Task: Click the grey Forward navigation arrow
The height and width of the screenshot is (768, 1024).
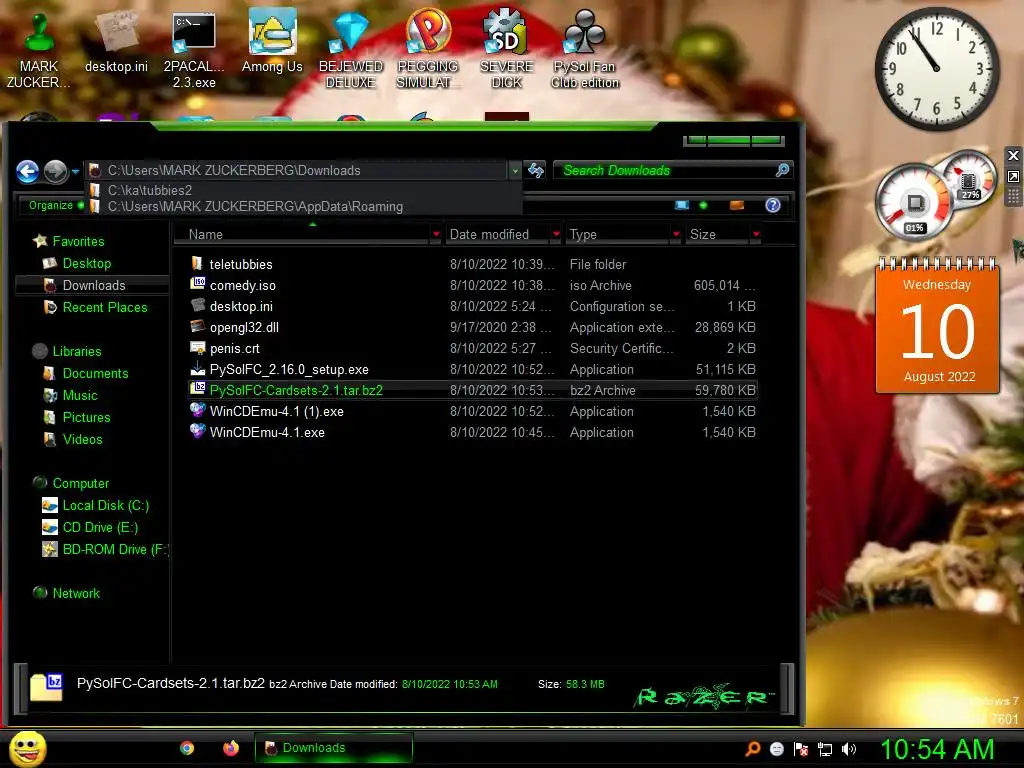Action: point(56,171)
